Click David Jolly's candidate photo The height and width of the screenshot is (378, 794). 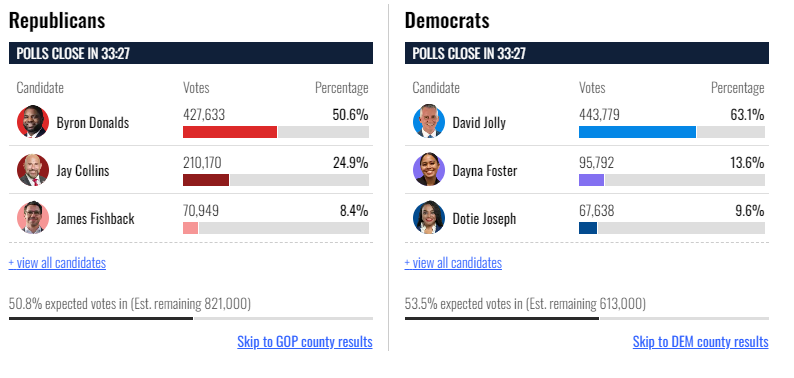pos(429,122)
